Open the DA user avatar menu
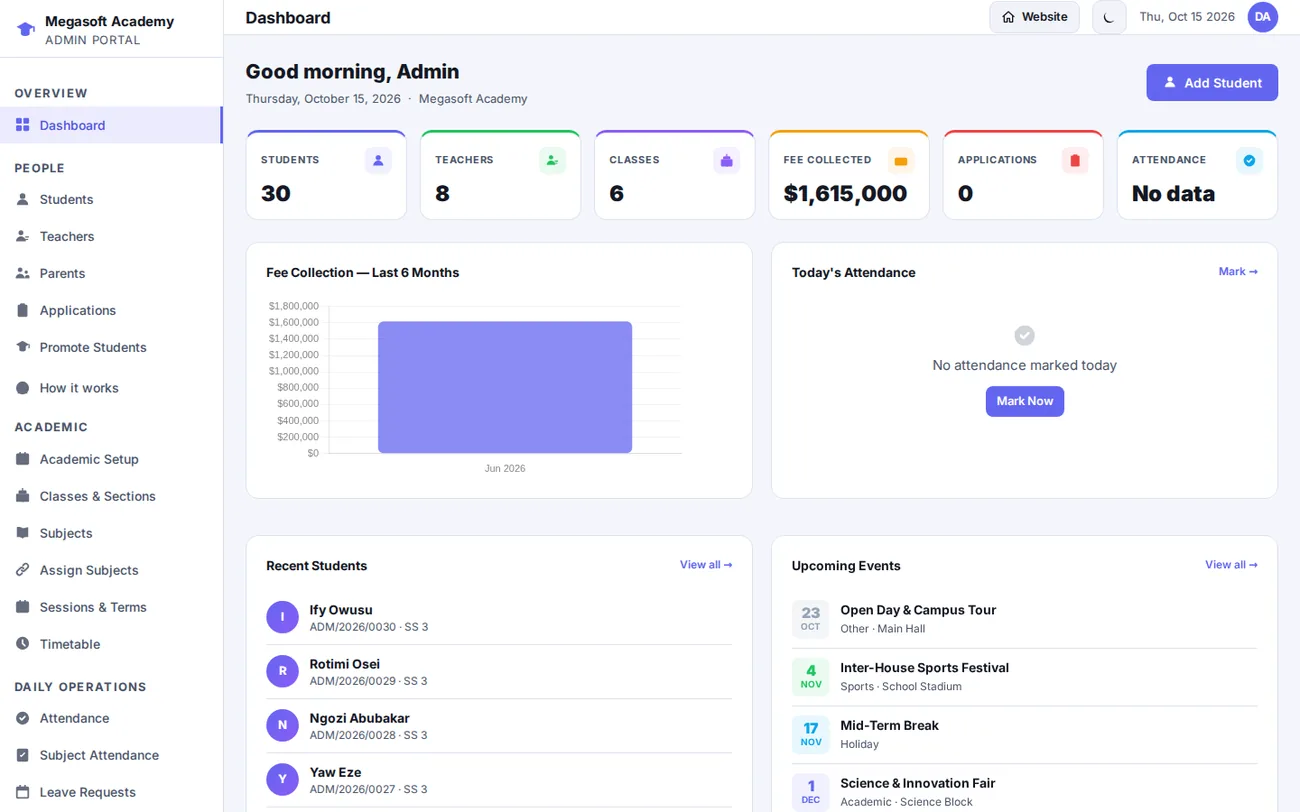This screenshot has width=1300, height=812. coord(1263,17)
